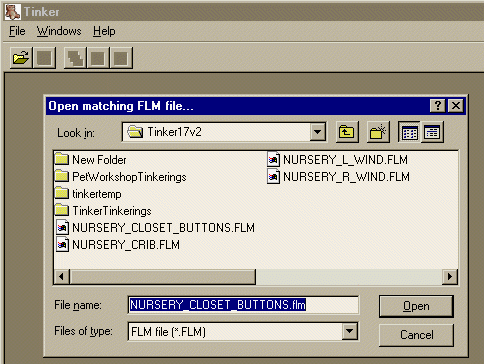The image size is (484, 364).
Task: Go up one folder level
Action: pyautogui.click(x=347, y=132)
